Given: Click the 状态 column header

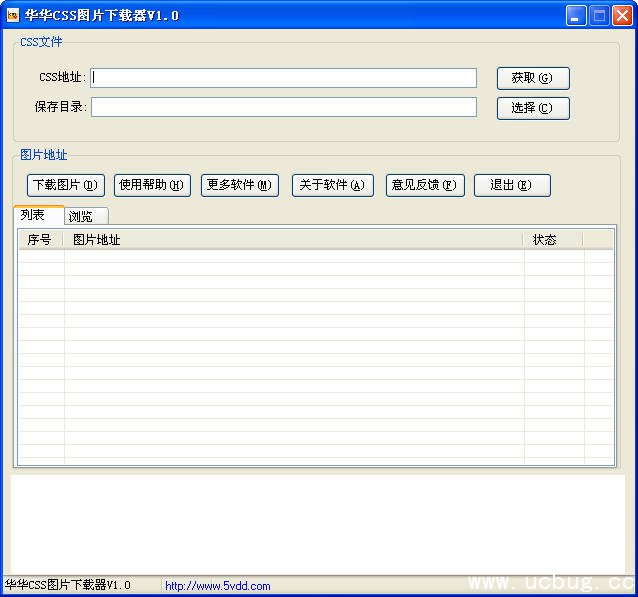Looking at the screenshot, I should pyautogui.click(x=552, y=240).
